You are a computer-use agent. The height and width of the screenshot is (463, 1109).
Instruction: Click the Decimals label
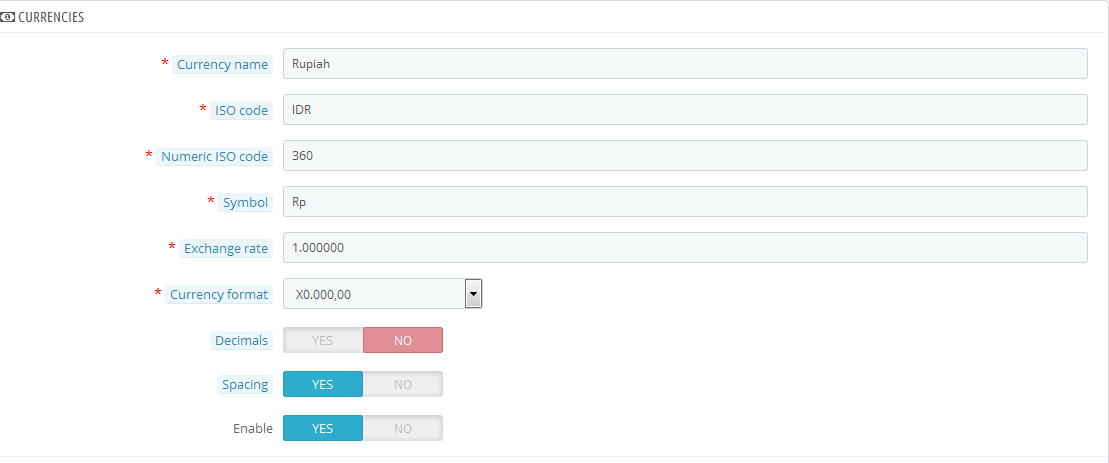point(241,340)
